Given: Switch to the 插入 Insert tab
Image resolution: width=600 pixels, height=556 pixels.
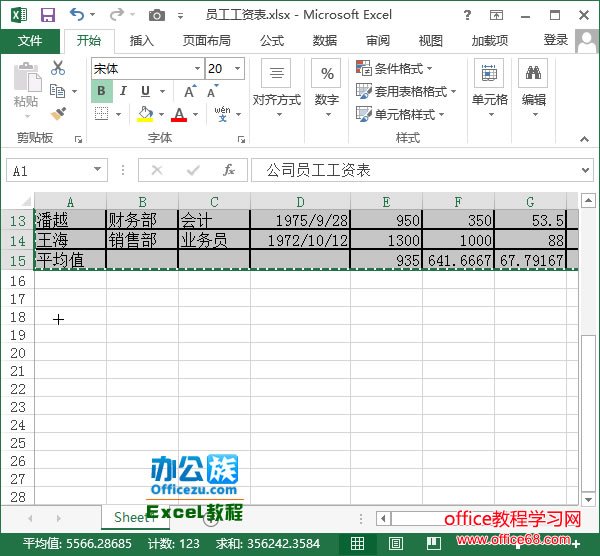Looking at the screenshot, I should (142, 41).
